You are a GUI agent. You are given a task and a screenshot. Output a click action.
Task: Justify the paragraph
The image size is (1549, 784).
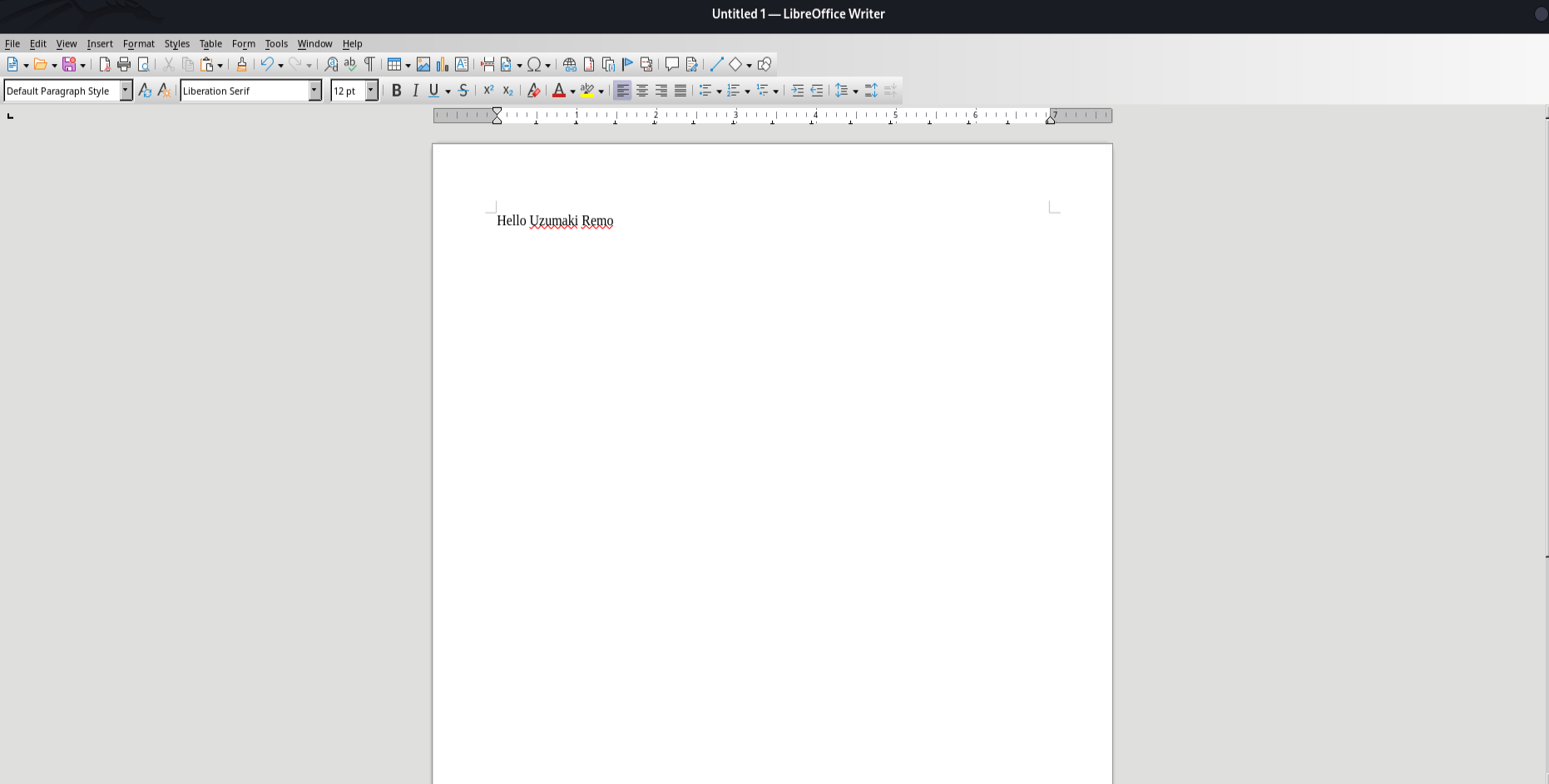click(680, 91)
